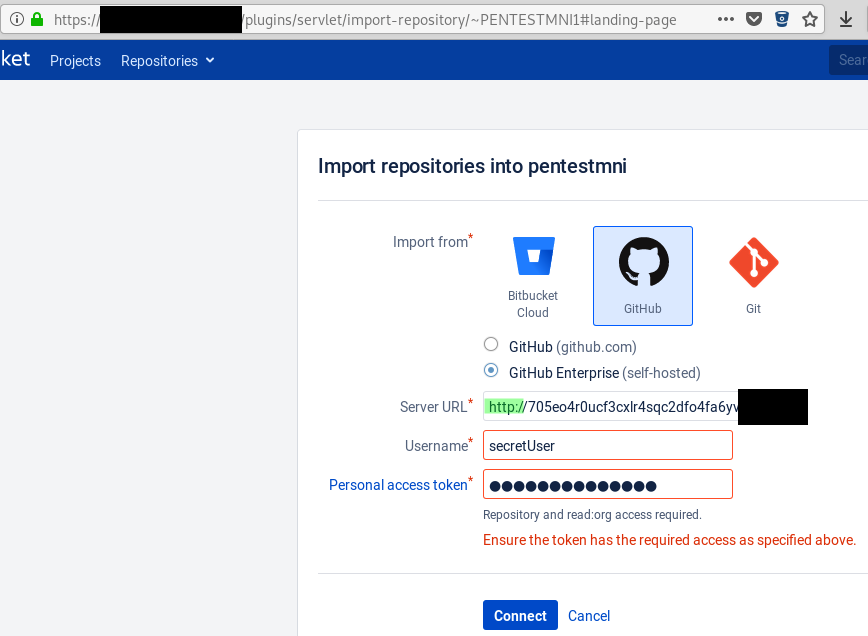Click the 'Import repositories into pentestmni' heading
The width and height of the screenshot is (868, 636).
click(472, 166)
